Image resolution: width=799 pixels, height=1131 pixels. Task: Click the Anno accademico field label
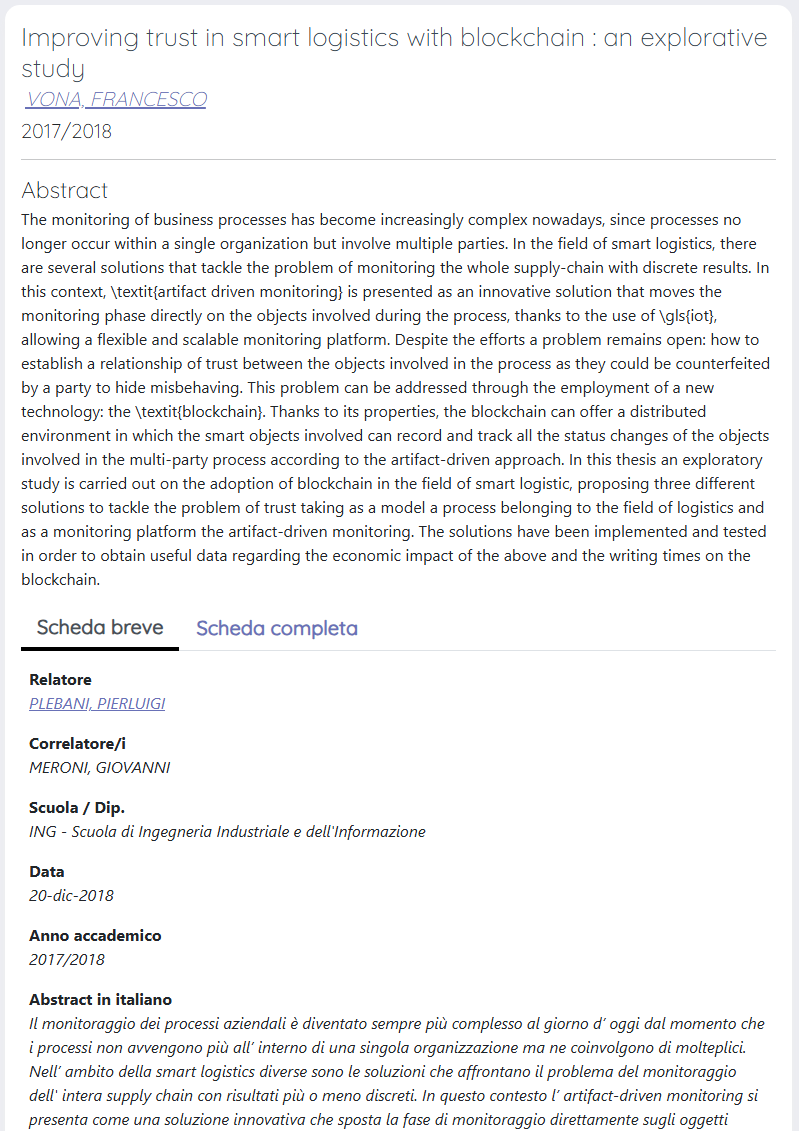coord(95,936)
